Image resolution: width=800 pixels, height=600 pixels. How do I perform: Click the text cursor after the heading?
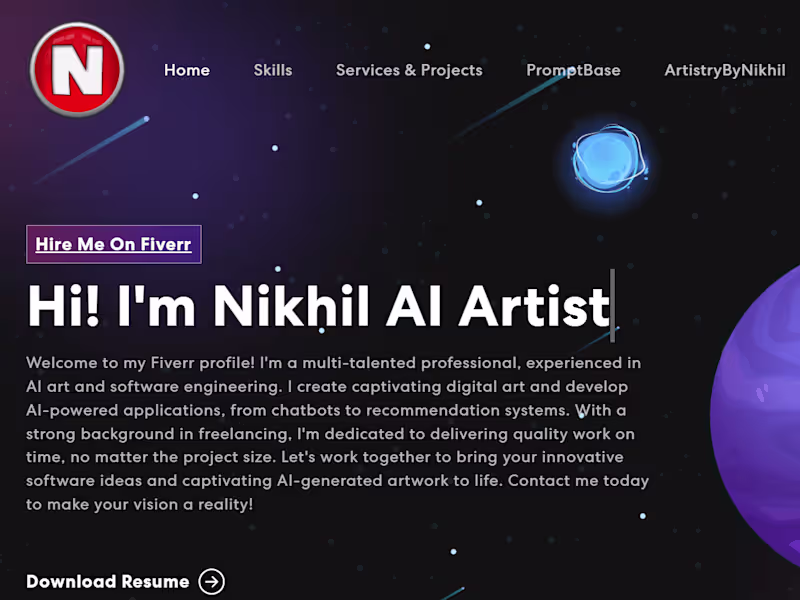point(611,307)
